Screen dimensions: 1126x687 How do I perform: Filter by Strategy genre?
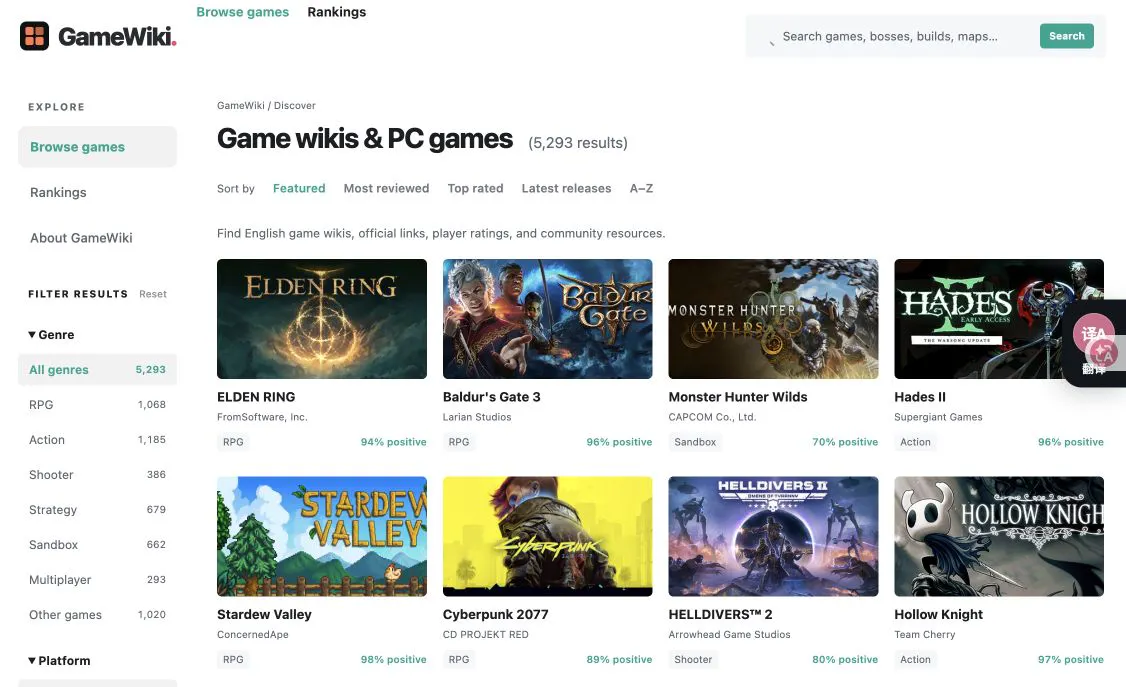tap(98, 510)
